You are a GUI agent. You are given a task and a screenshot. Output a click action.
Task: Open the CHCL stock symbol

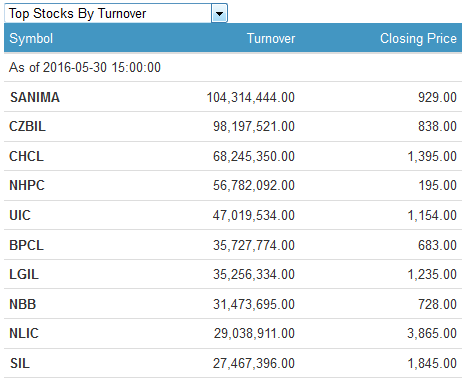(26, 156)
